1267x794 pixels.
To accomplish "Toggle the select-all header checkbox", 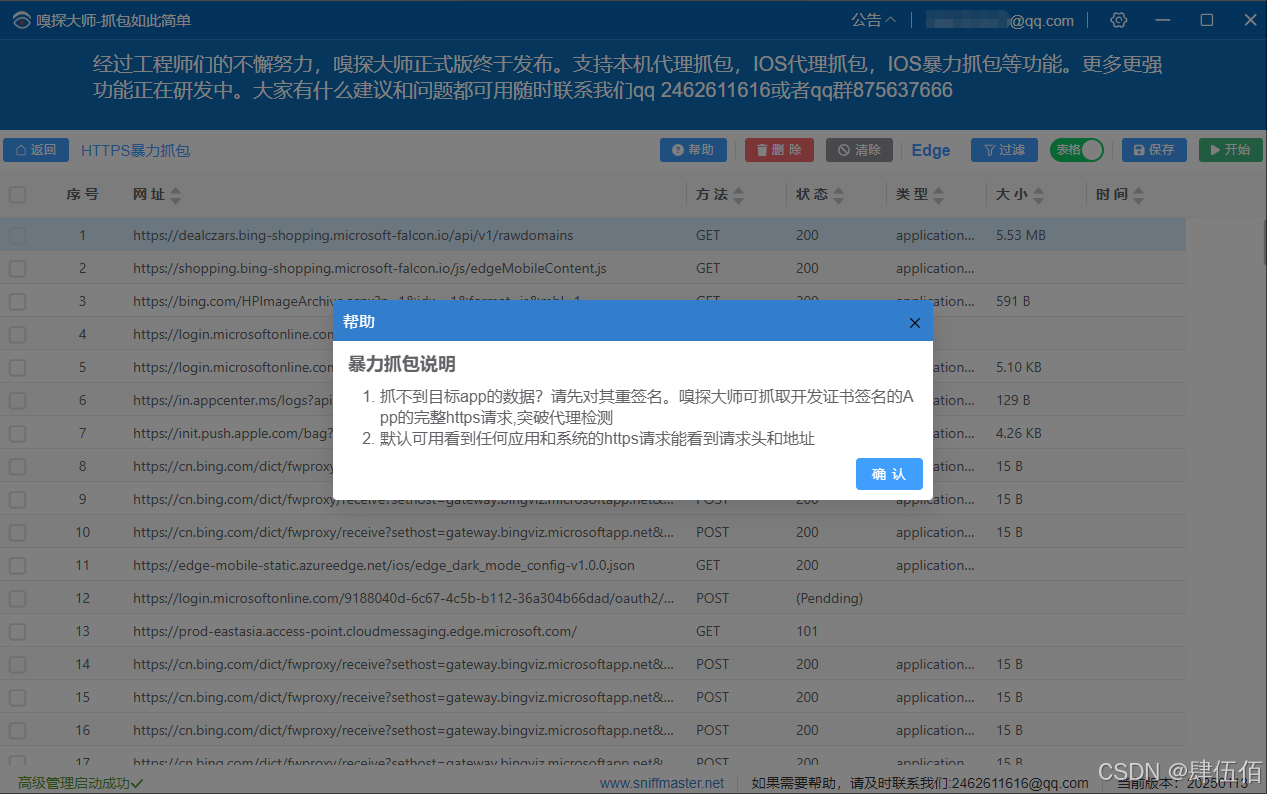I will (x=18, y=195).
